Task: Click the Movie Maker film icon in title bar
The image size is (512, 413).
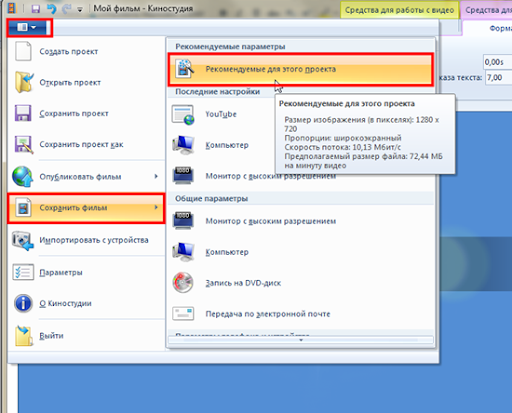Action: [x=12, y=8]
